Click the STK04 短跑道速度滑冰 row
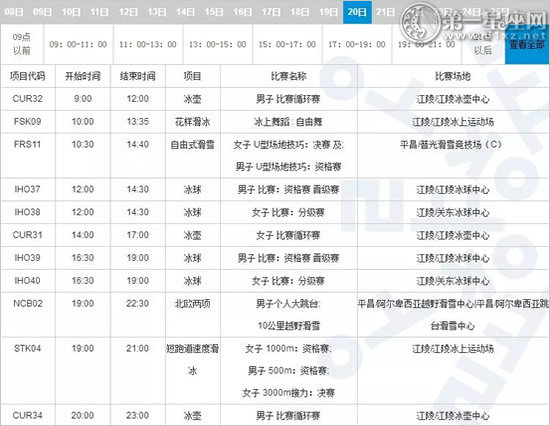Viewport: 550px width, 426px height. coord(275,371)
